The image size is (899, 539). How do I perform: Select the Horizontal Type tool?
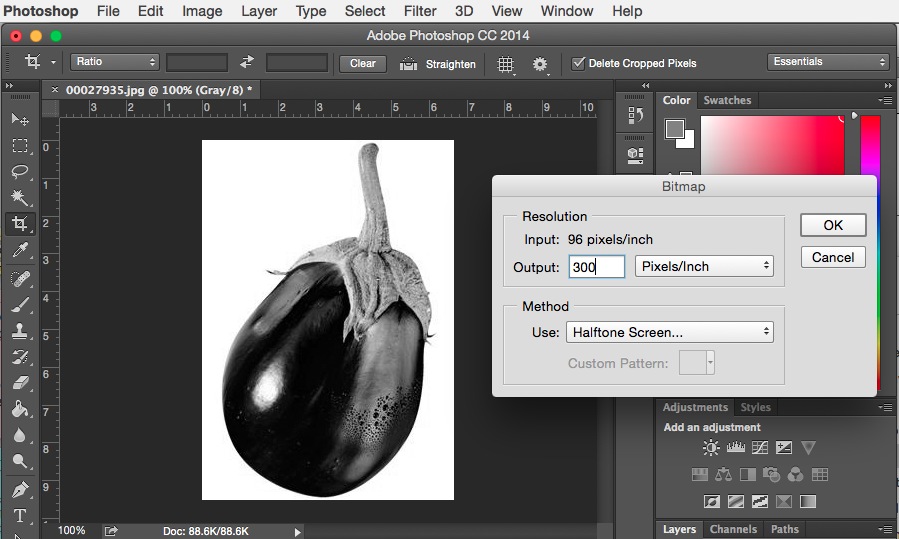pos(19,516)
